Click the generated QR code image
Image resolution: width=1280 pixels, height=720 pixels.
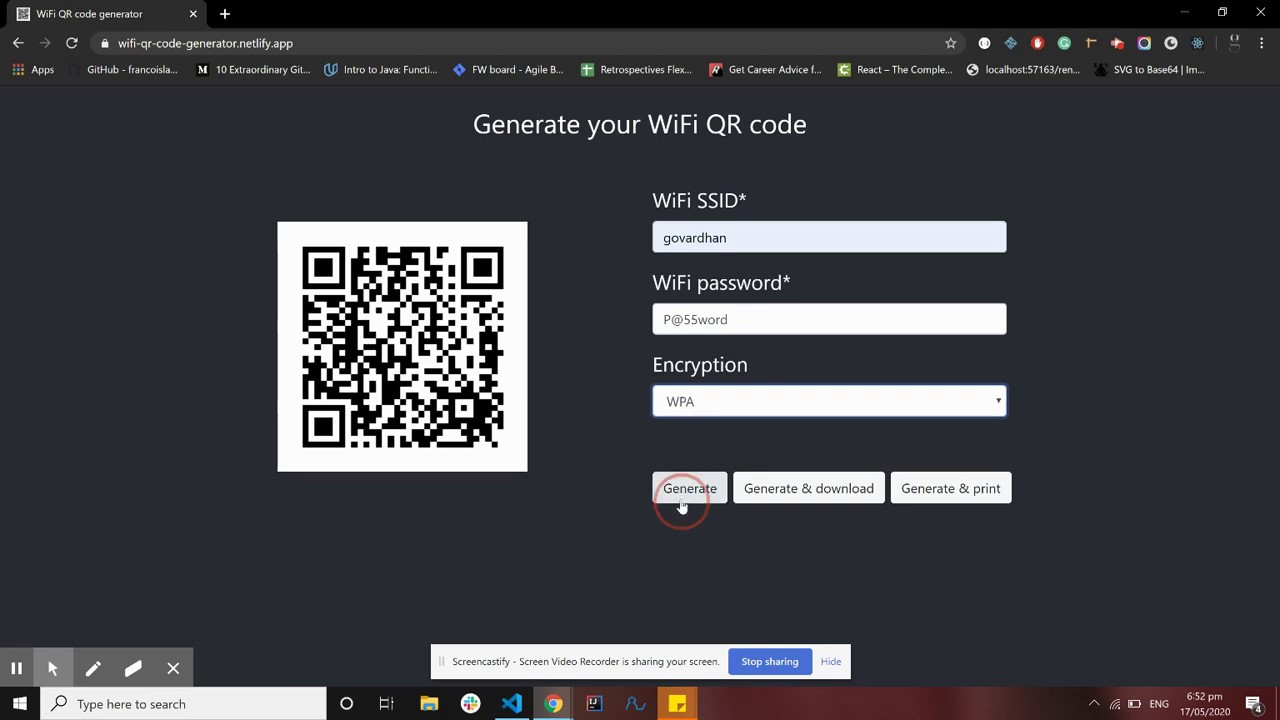(x=402, y=346)
